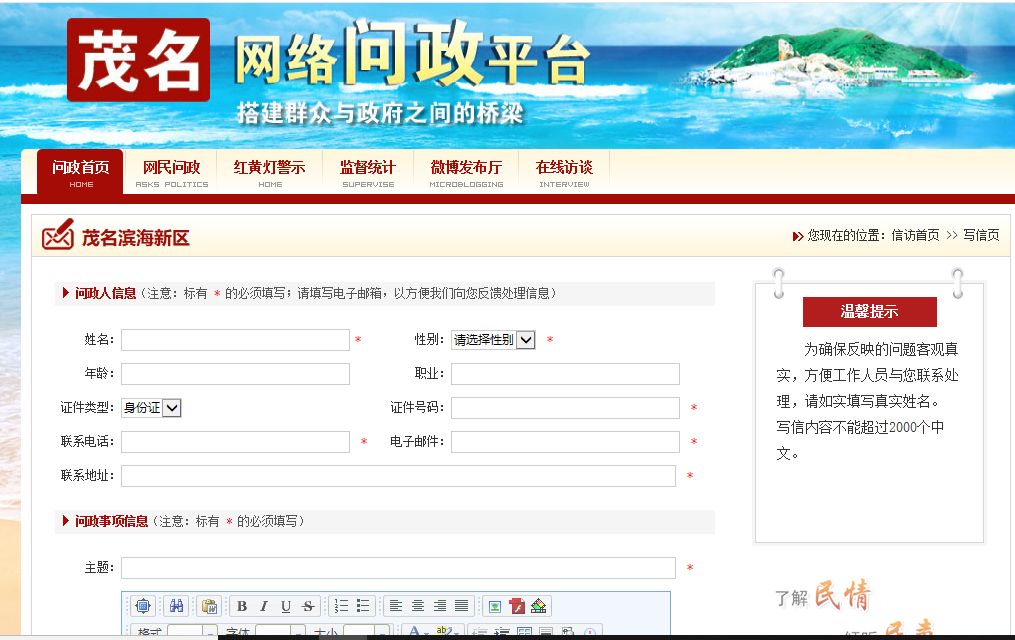Open find tool with binoculars icon
The image size is (1015, 640).
coord(176,606)
